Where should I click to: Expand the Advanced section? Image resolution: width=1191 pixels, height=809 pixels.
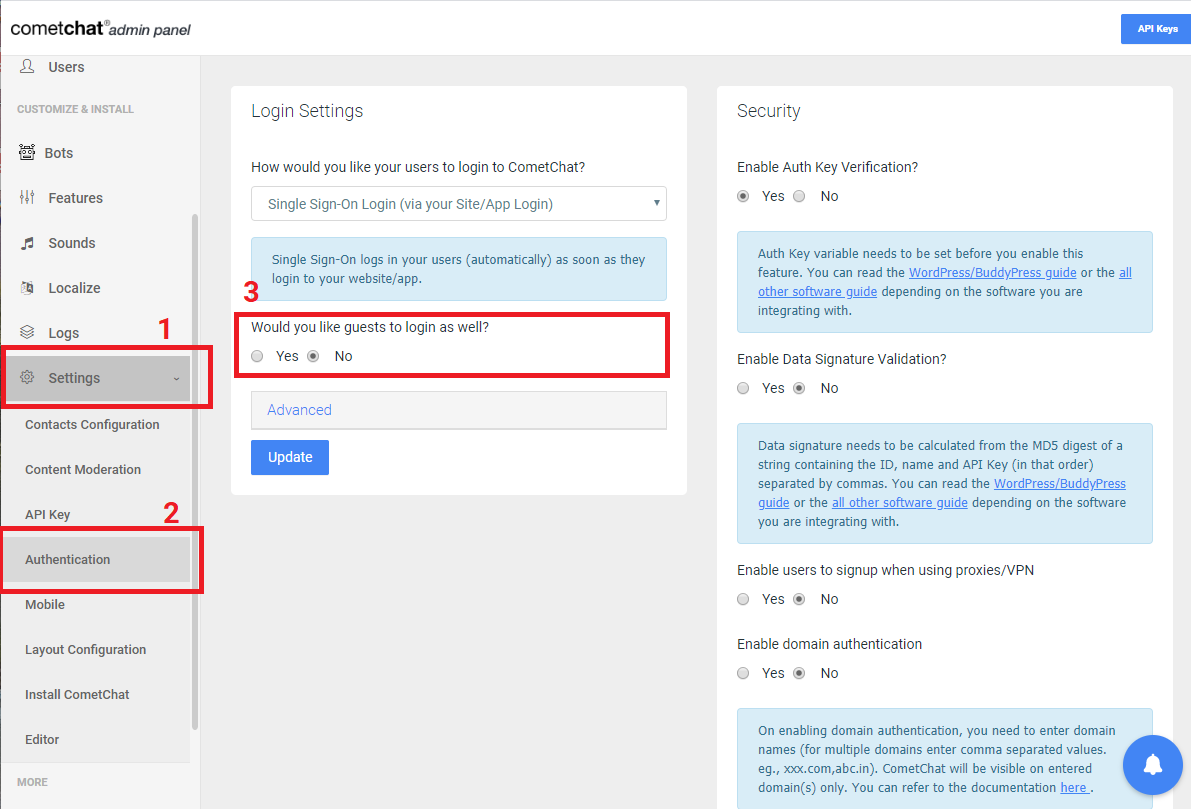tap(459, 410)
